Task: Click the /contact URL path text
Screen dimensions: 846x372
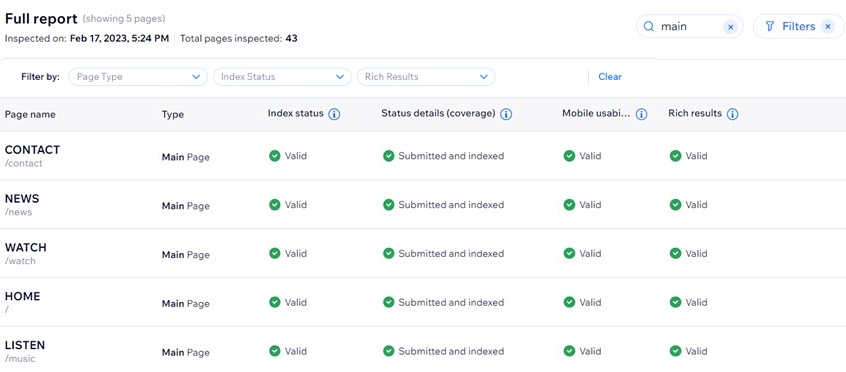Action: [24, 163]
